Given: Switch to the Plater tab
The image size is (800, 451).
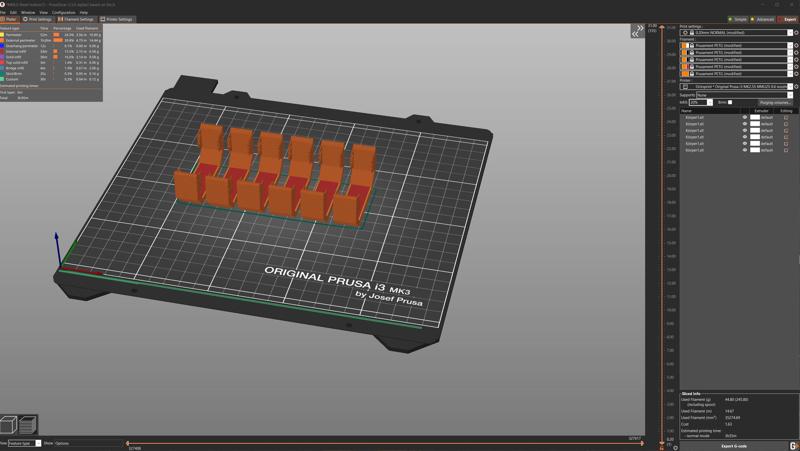Looking at the screenshot, I should coord(9,19).
